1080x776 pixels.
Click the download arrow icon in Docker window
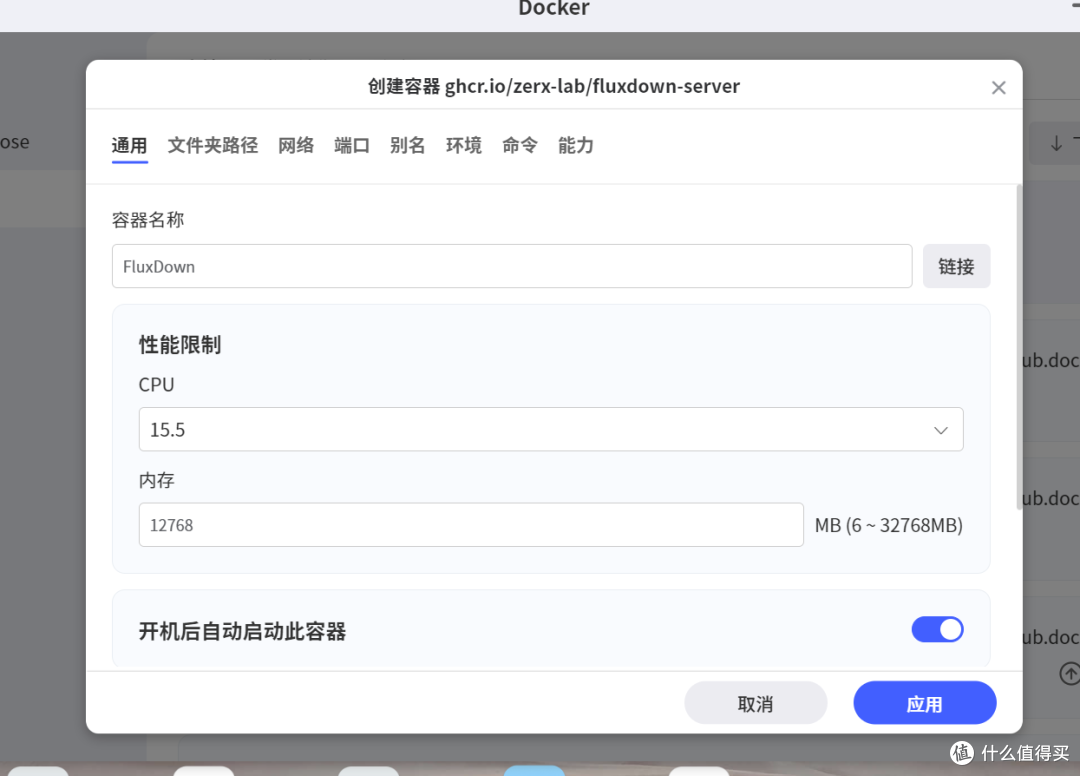click(x=1056, y=143)
